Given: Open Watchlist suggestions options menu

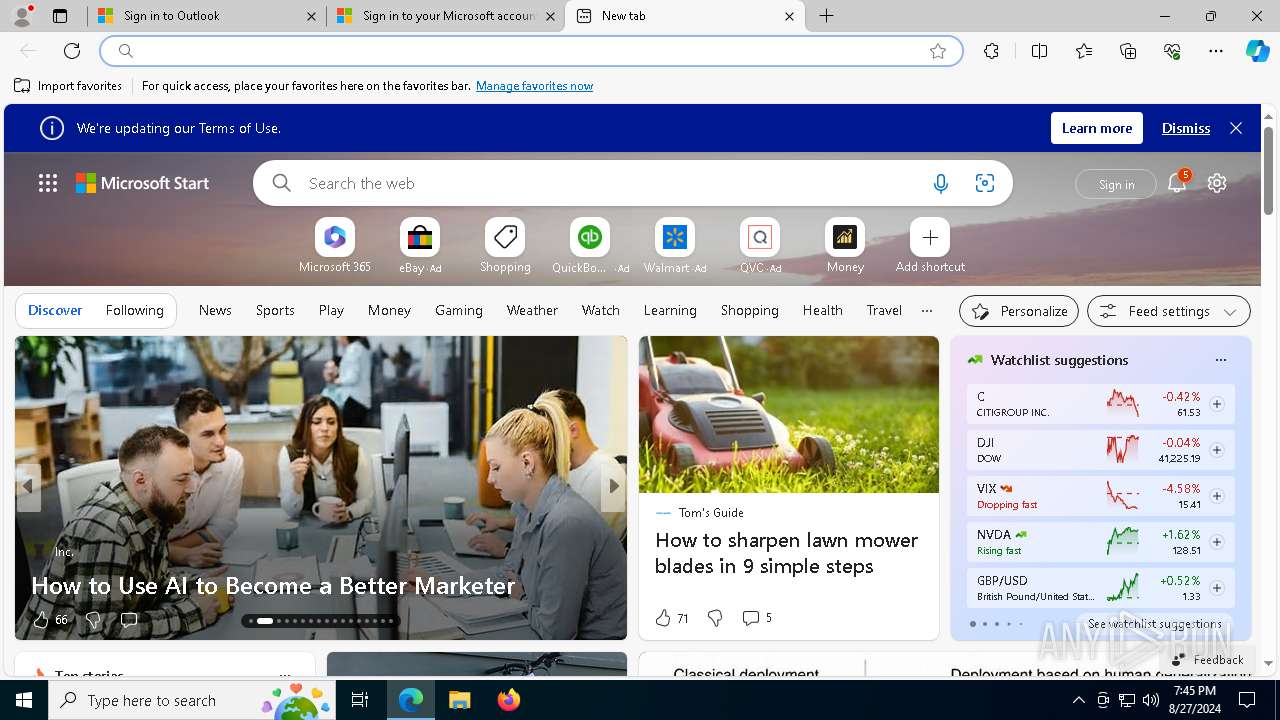Looking at the screenshot, I should 1220,360.
